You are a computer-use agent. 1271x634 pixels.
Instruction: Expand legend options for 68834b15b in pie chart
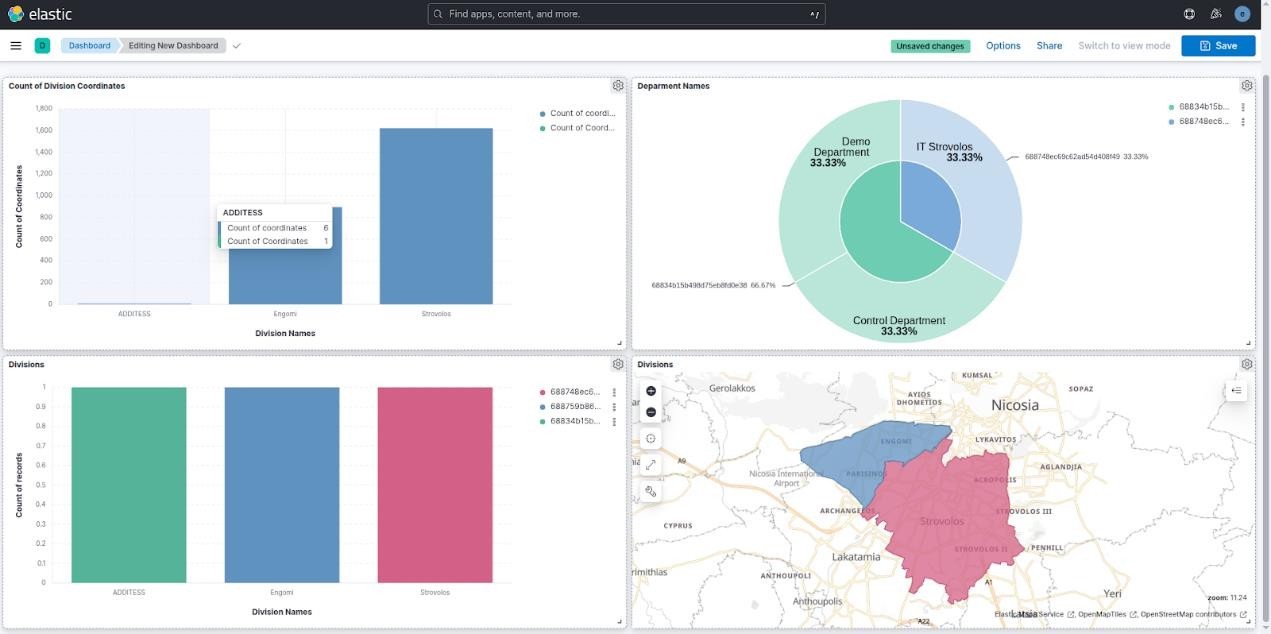click(1243, 107)
